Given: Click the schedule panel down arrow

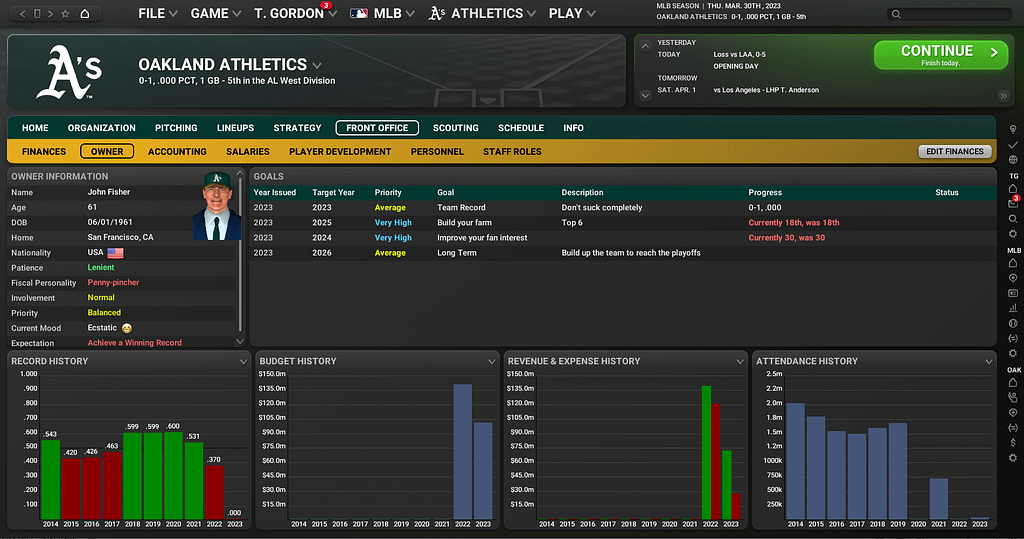Looking at the screenshot, I should pyautogui.click(x=645, y=96).
